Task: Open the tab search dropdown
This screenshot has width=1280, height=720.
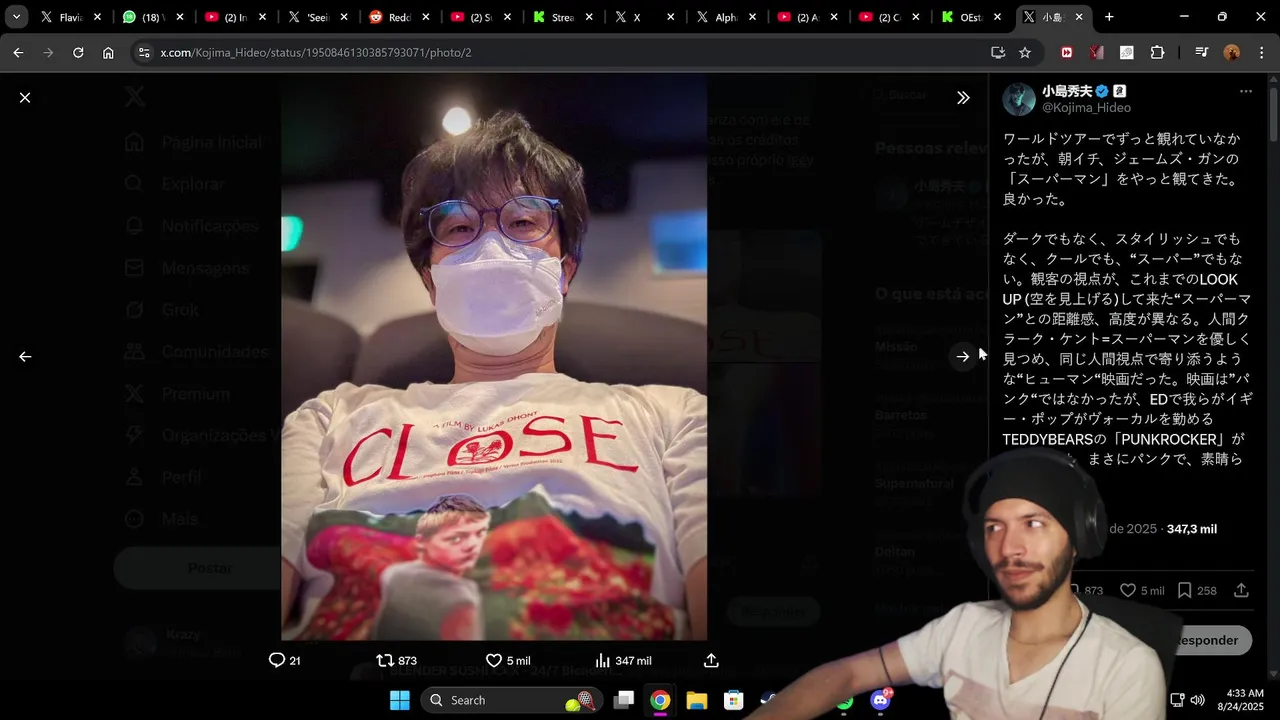Action: (x=16, y=17)
